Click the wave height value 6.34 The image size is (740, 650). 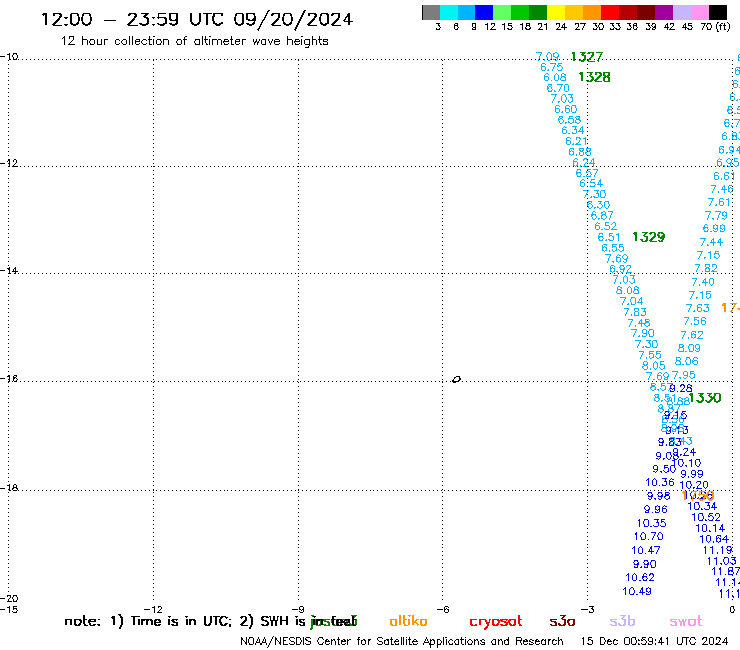point(572,130)
